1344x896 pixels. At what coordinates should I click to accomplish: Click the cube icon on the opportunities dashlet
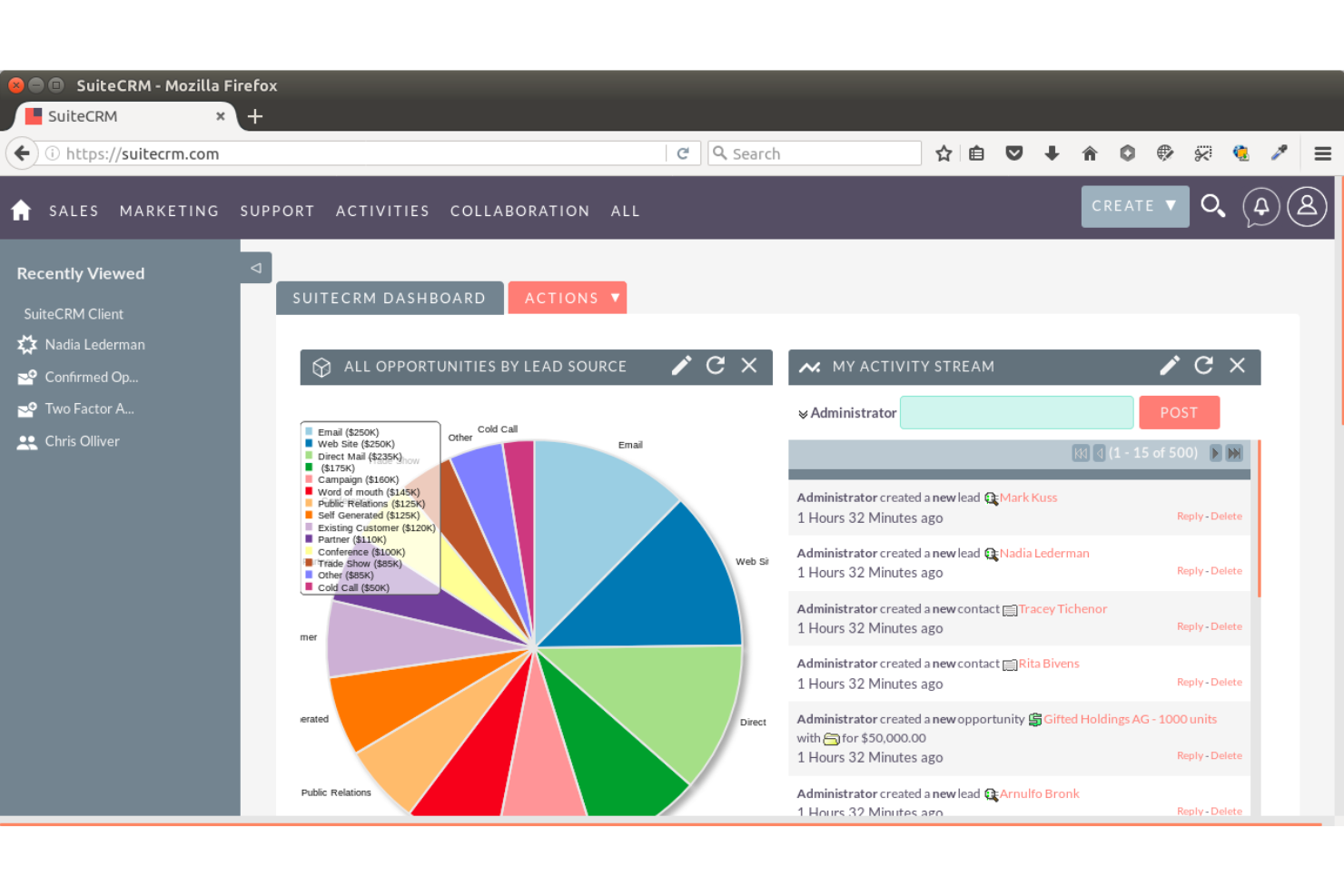pos(321,367)
